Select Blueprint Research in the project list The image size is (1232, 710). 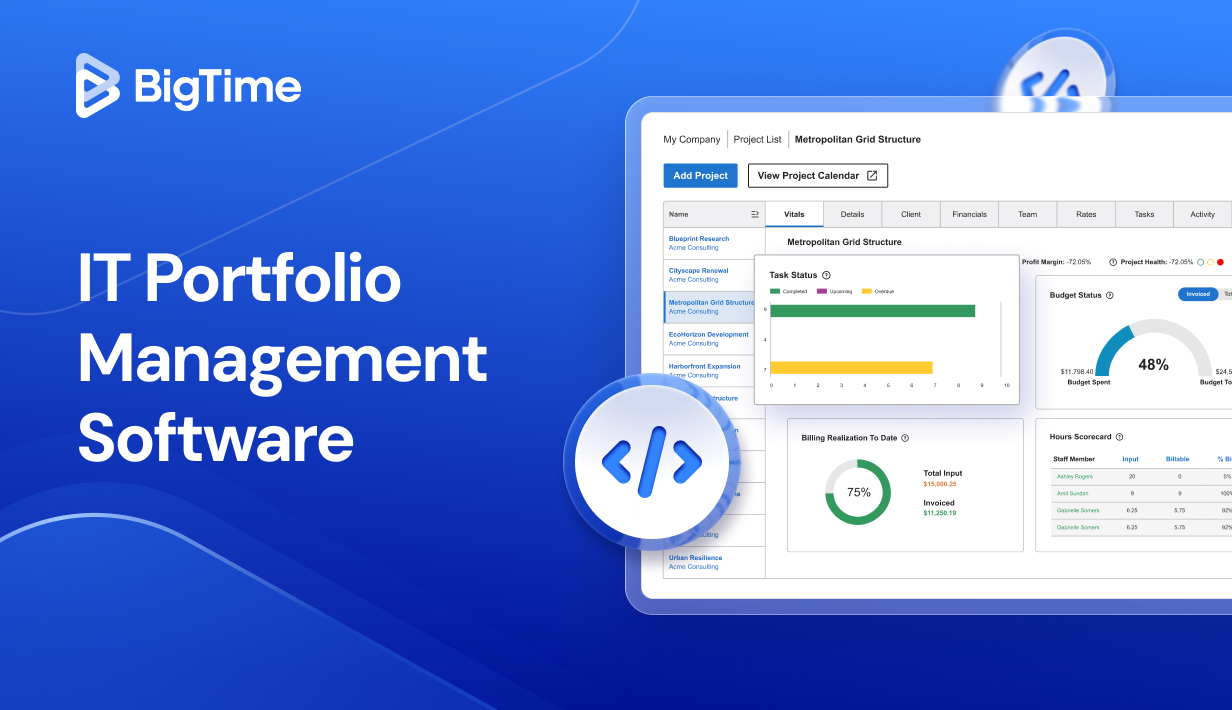[x=699, y=239]
